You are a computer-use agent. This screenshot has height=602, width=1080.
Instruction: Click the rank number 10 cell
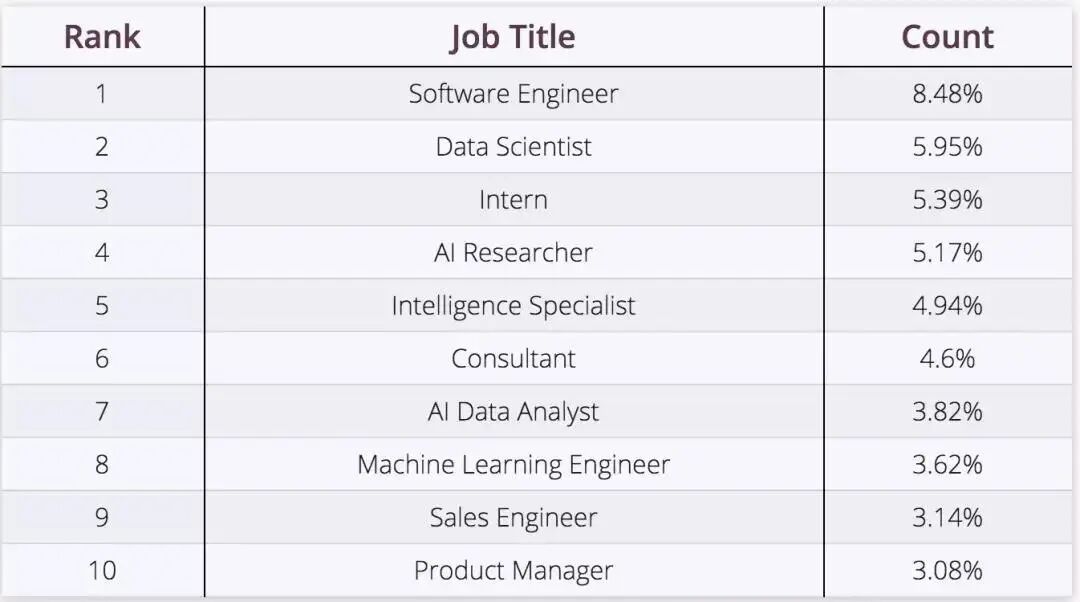(x=102, y=571)
